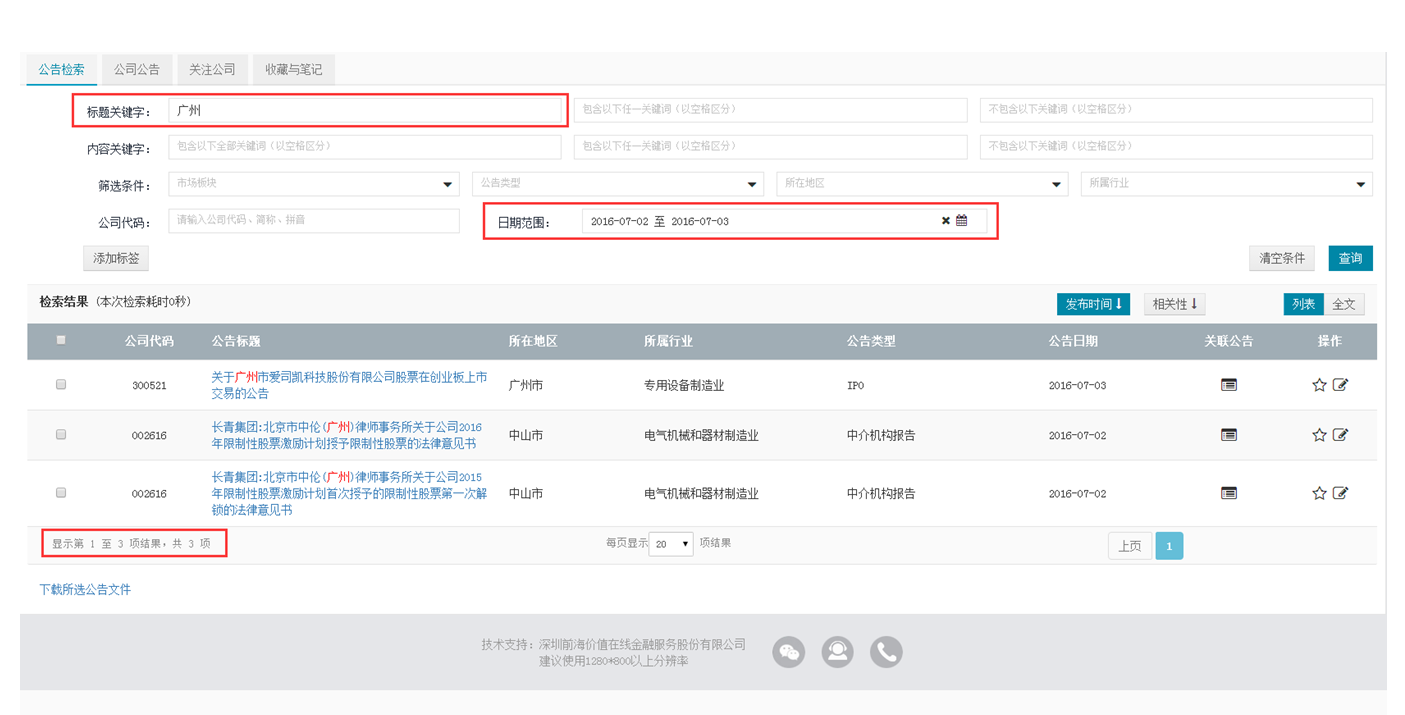The height and width of the screenshot is (715, 1405).
Task: Switch to the 公司公告 tab
Action: click(x=137, y=70)
